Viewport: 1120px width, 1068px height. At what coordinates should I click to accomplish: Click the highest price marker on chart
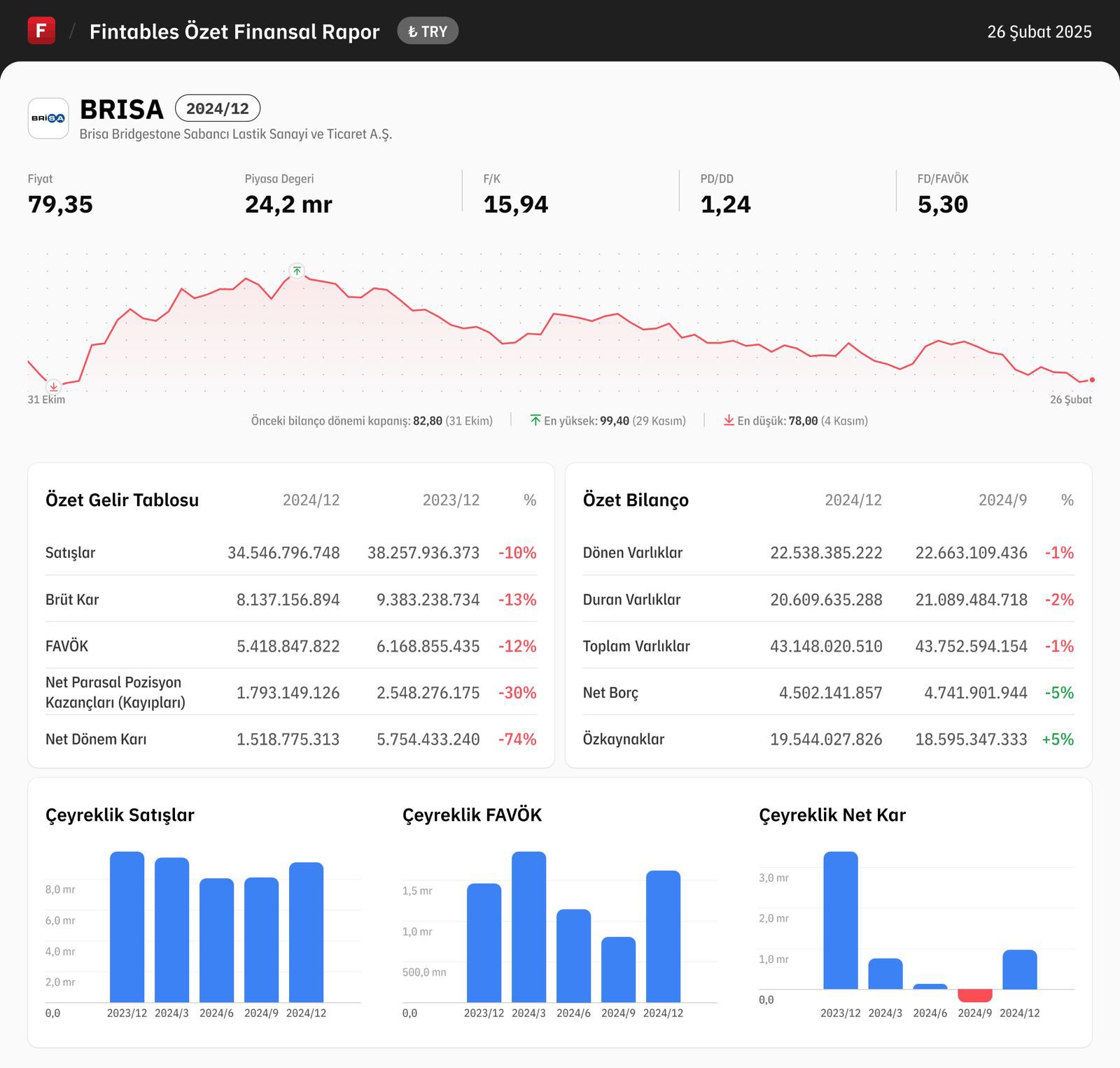point(297,271)
